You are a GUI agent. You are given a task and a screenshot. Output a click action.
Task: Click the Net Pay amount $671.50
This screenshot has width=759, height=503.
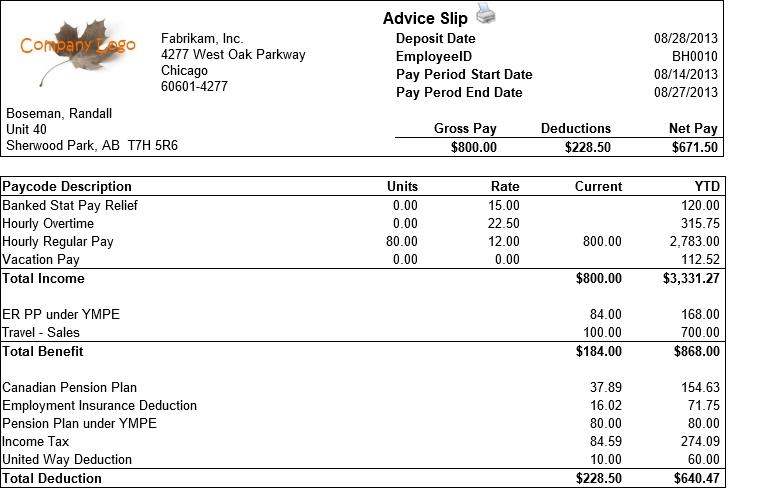(695, 147)
